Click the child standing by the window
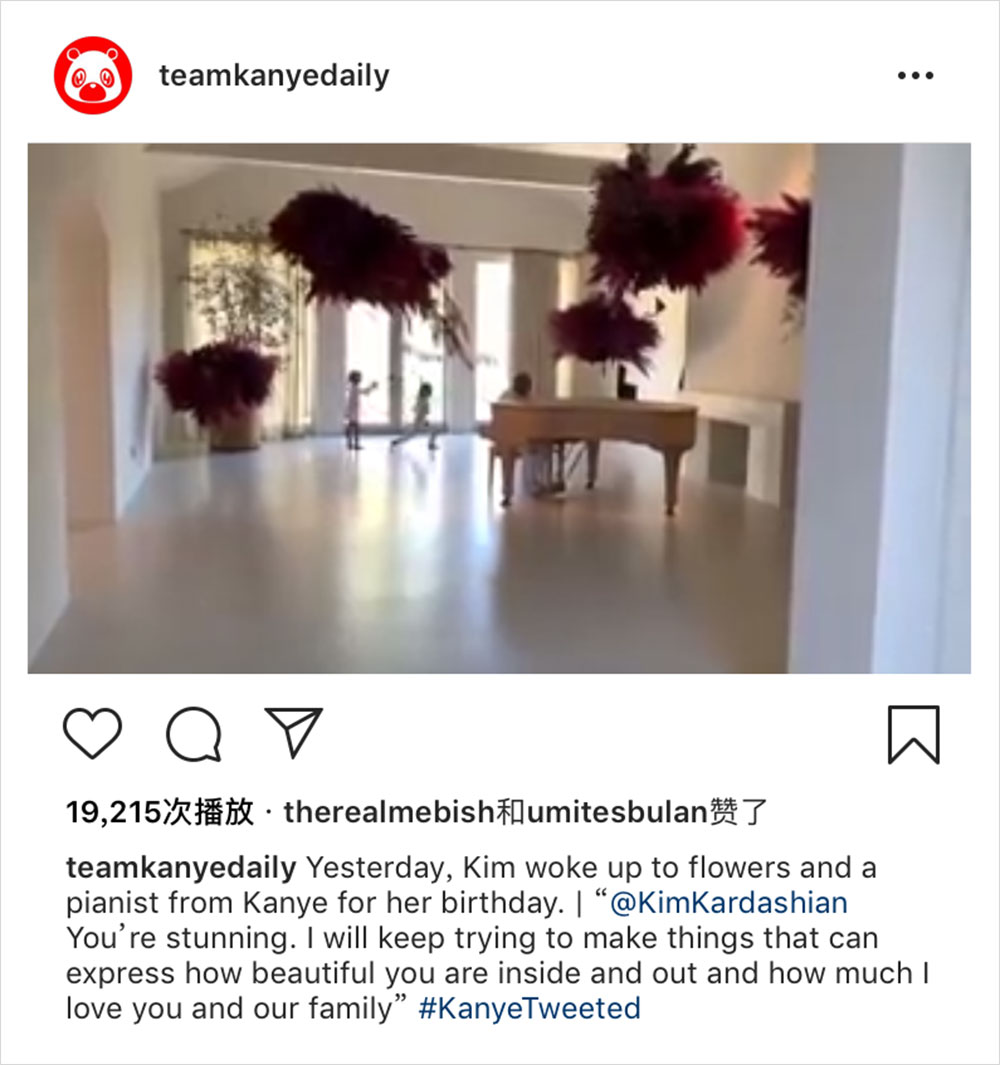1000x1065 pixels. point(357,410)
